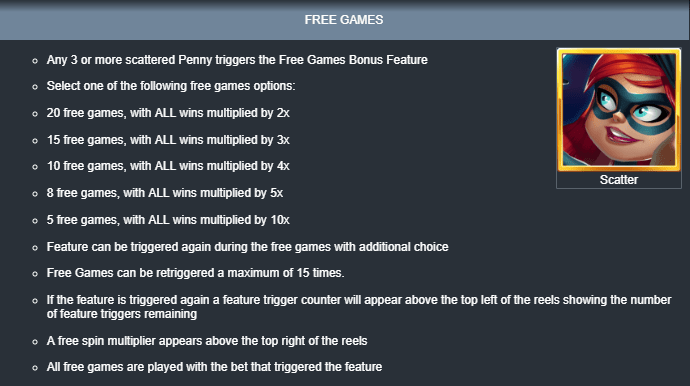
Task: Click the bullet beside '8 free games' line
Action: [35, 194]
